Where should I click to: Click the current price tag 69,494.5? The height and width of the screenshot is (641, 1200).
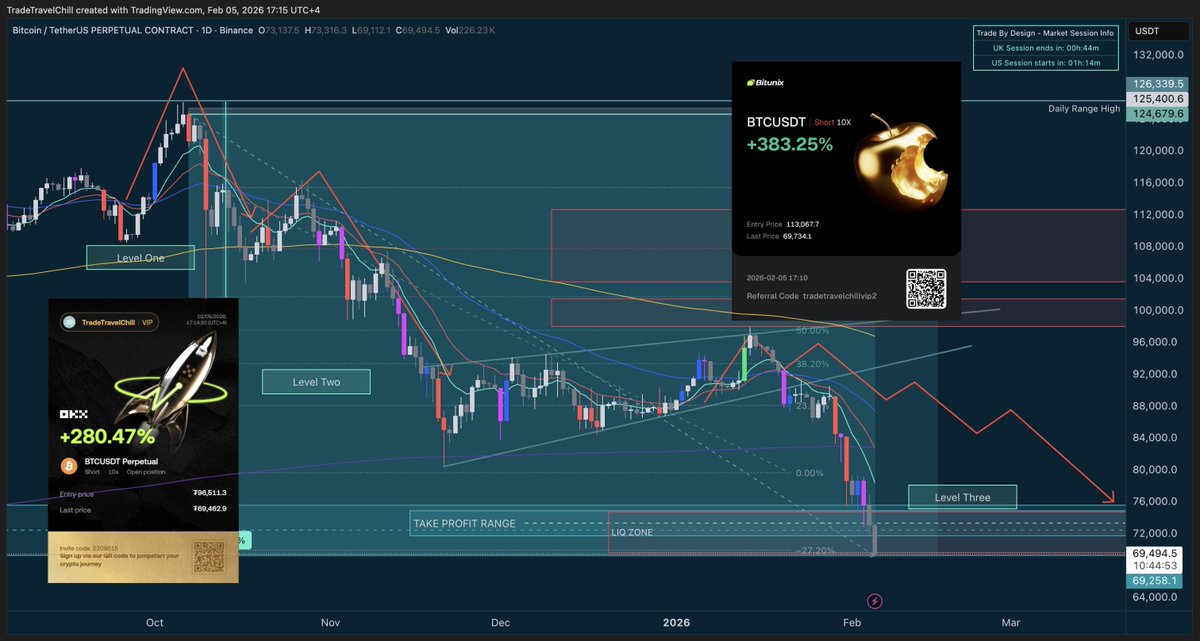[x=1155, y=552]
